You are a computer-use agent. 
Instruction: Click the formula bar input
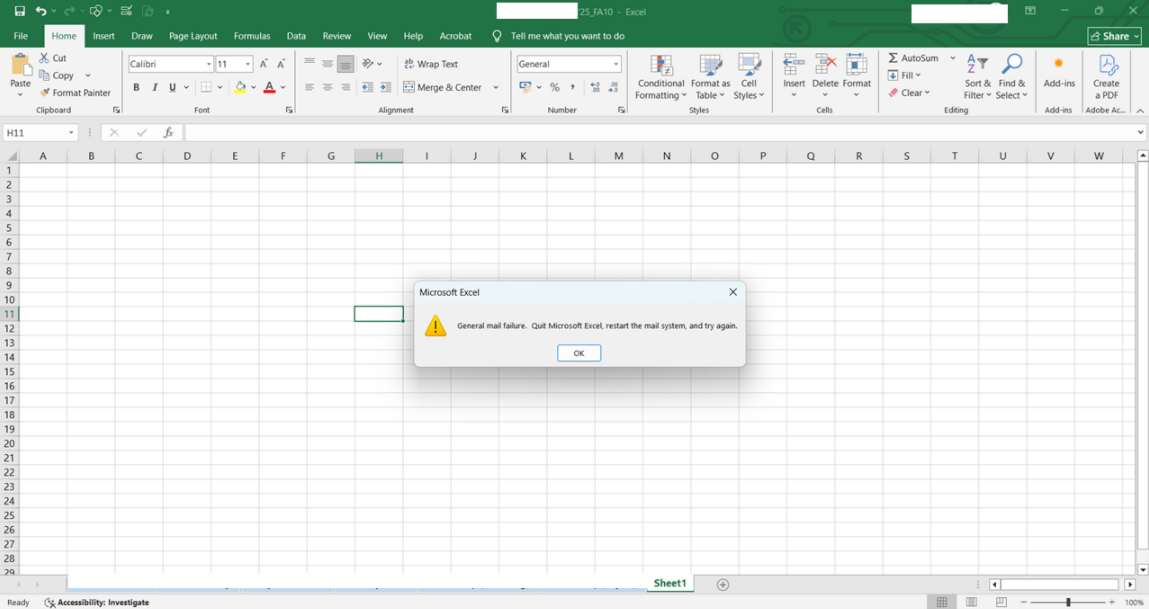pos(659,133)
